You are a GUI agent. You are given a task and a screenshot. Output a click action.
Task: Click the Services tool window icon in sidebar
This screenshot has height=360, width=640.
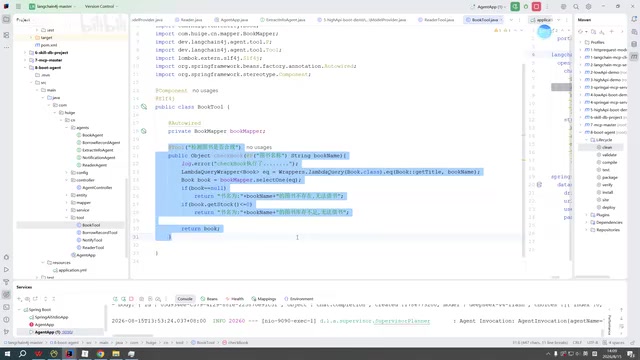(x=6, y=294)
